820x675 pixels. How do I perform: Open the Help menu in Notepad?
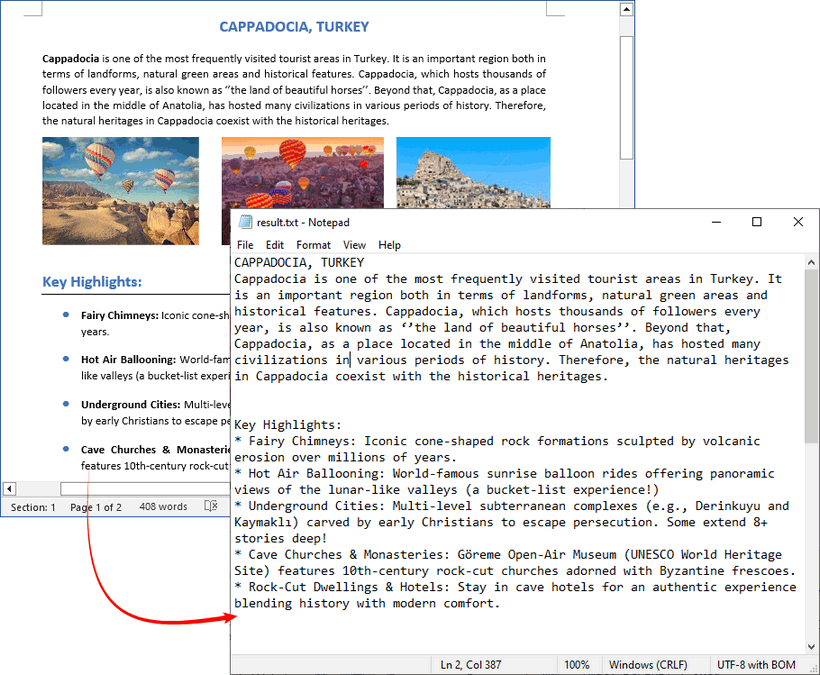pyautogui.click(x=389, y=244)
